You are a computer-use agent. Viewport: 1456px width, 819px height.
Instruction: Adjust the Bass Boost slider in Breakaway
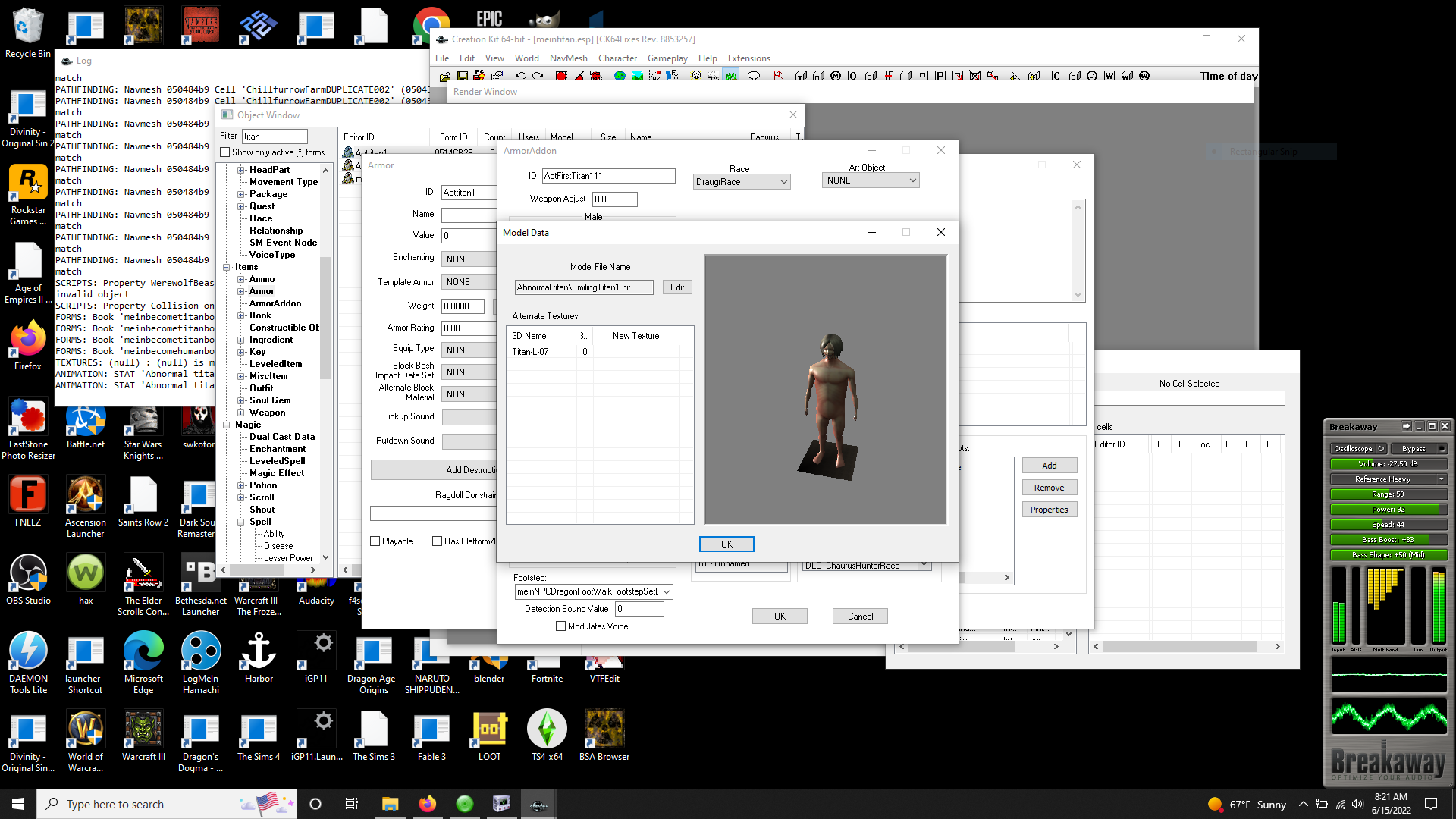pos(1389,540)
